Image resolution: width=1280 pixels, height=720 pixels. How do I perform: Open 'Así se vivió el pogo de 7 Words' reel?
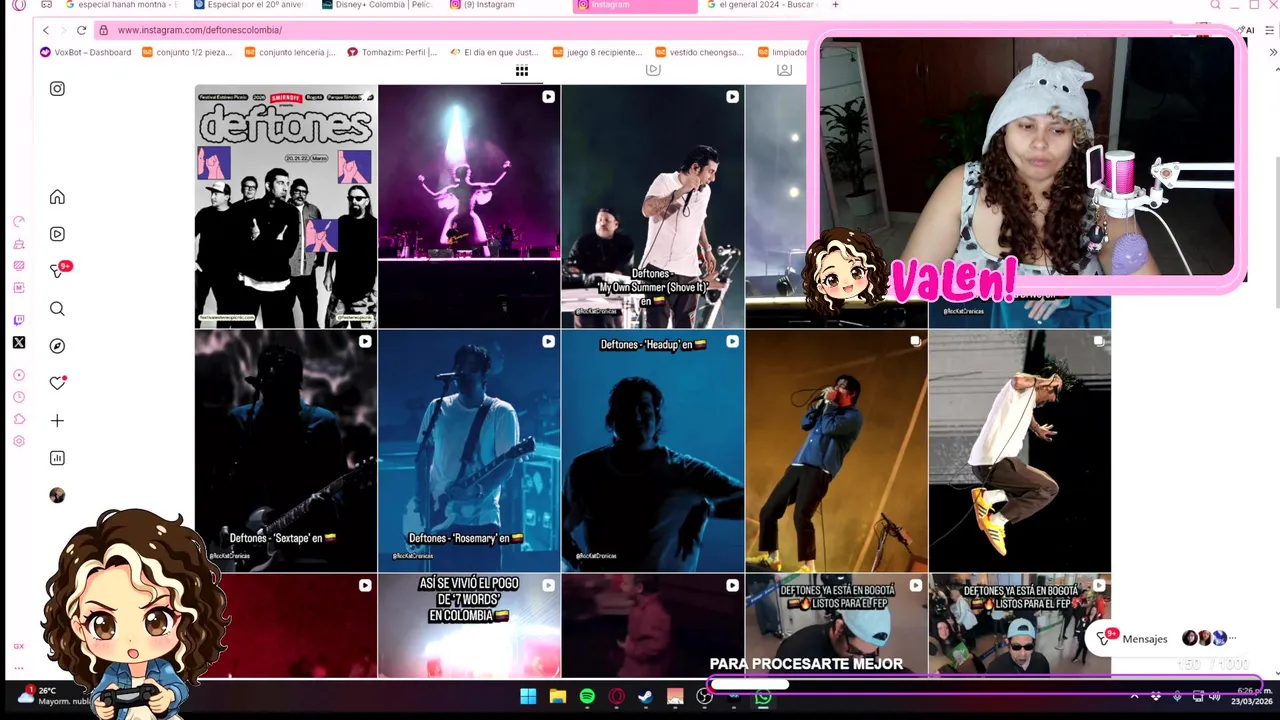pyautogui.click(x=469, y=626)
